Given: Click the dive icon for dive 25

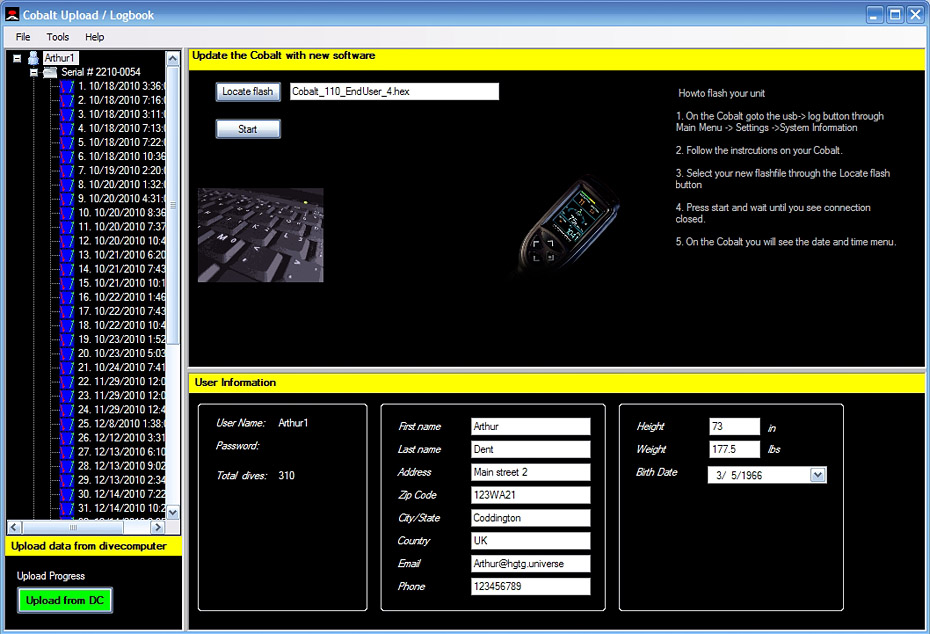Looking at the screenshot, I should click(x=67, y=423).
